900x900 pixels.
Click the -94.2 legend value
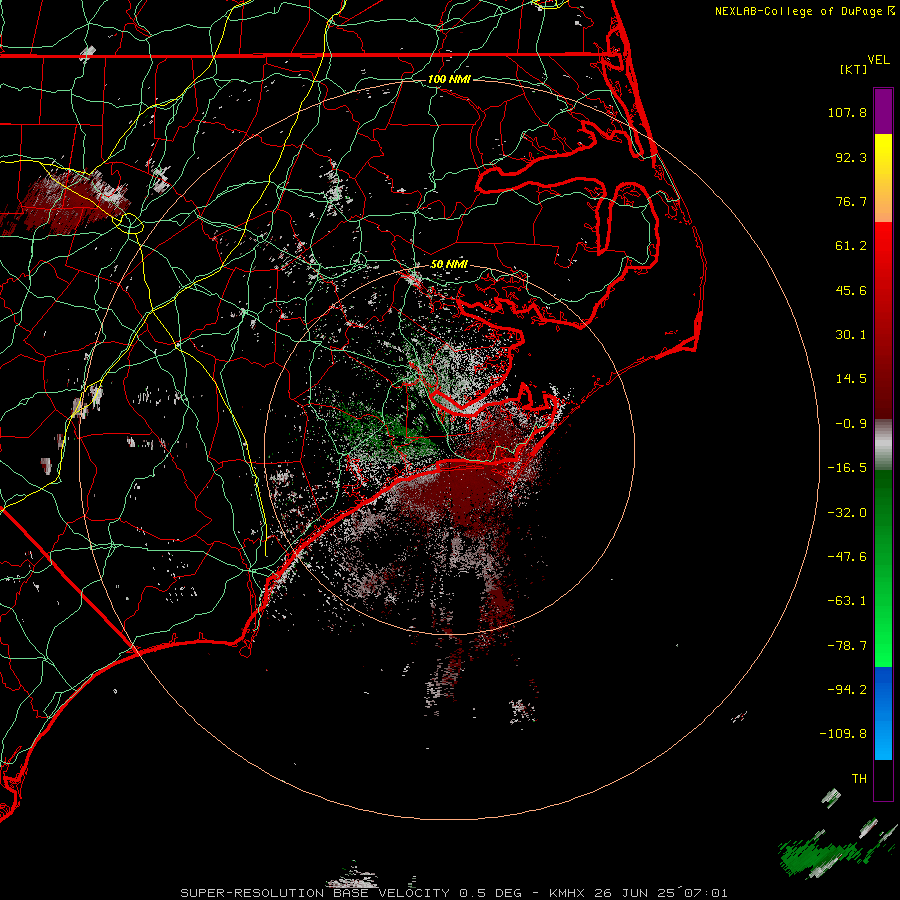[x=847, y=689]
